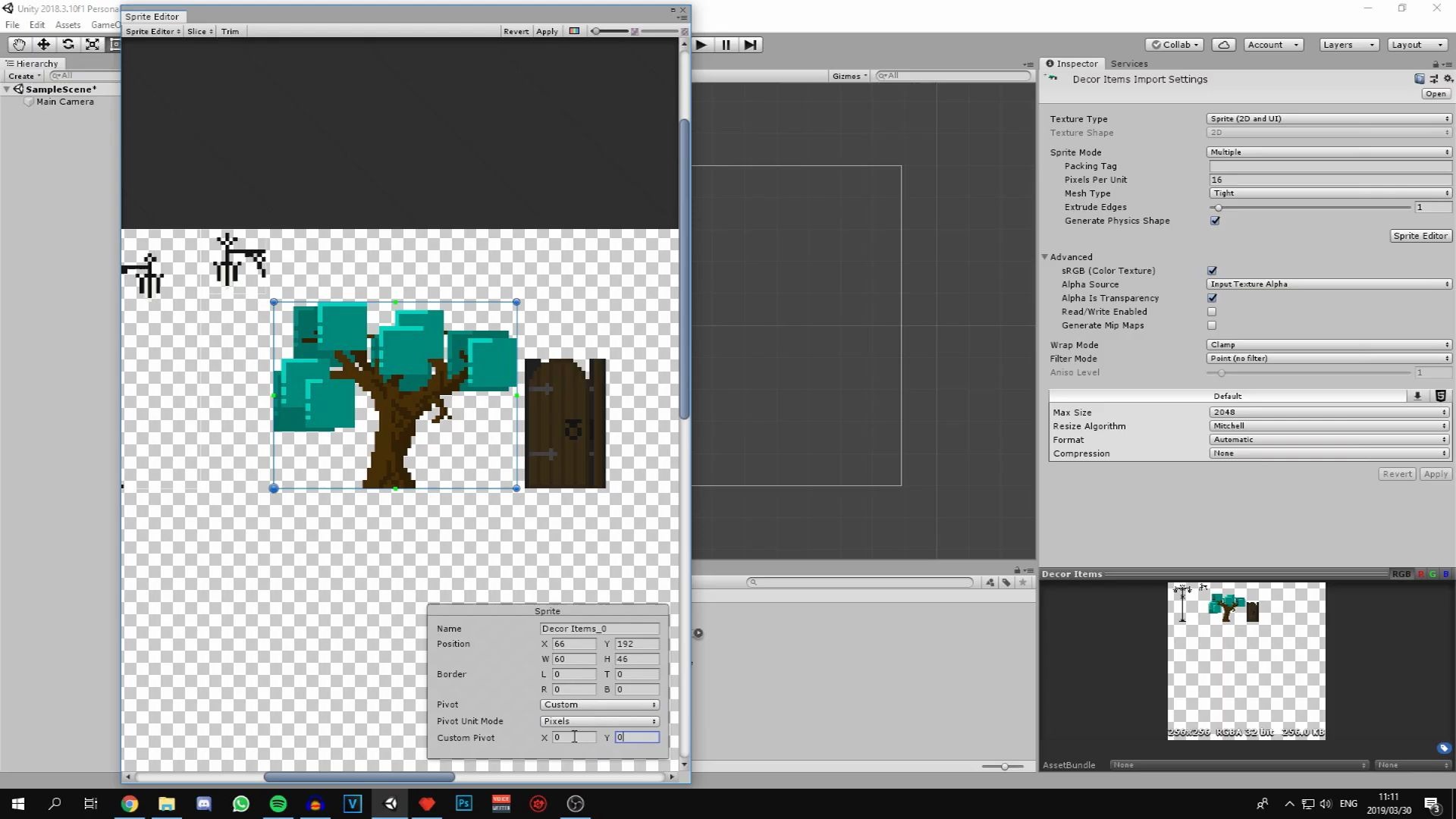Select the Move tool icon

[x=43, y=45]
